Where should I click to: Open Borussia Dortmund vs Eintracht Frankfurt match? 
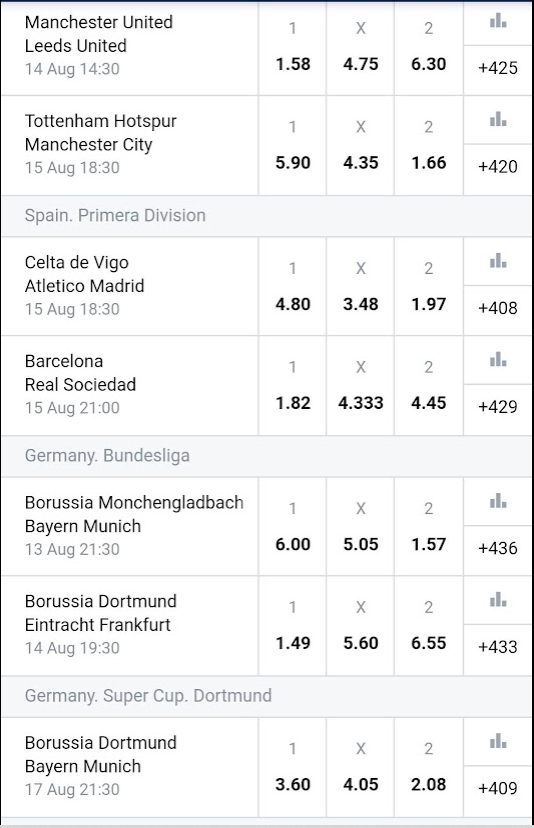coord(129,625)
